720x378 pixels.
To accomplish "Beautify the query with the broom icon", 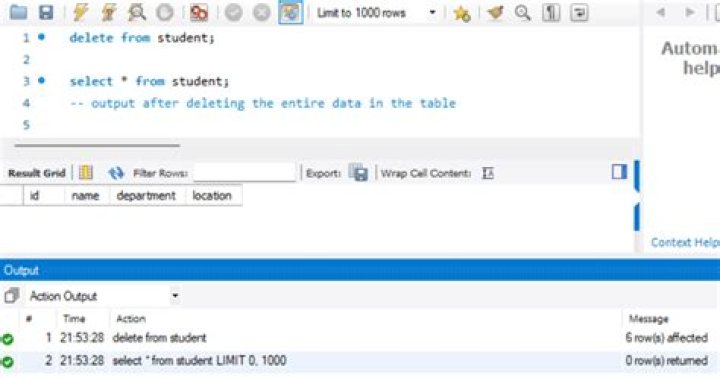I will (495, 12).
